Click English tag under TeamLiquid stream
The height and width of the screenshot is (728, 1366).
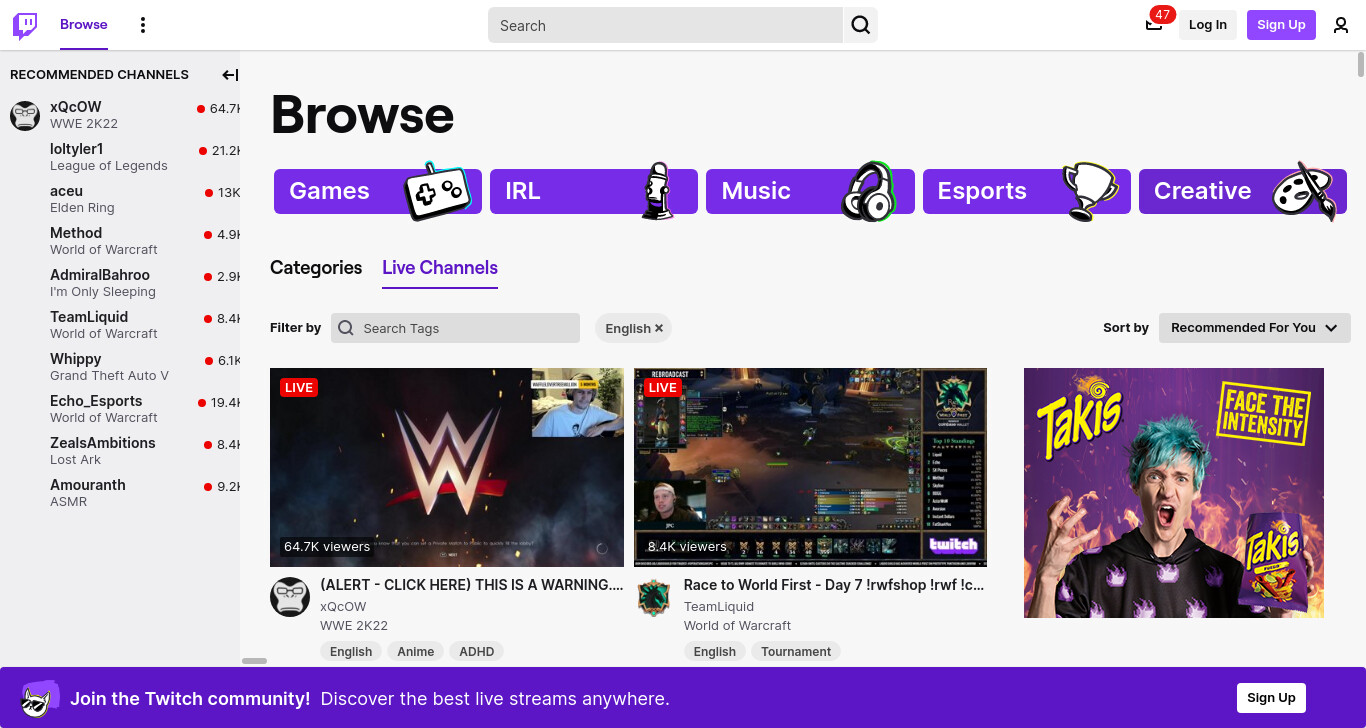[x=715, y=651]
